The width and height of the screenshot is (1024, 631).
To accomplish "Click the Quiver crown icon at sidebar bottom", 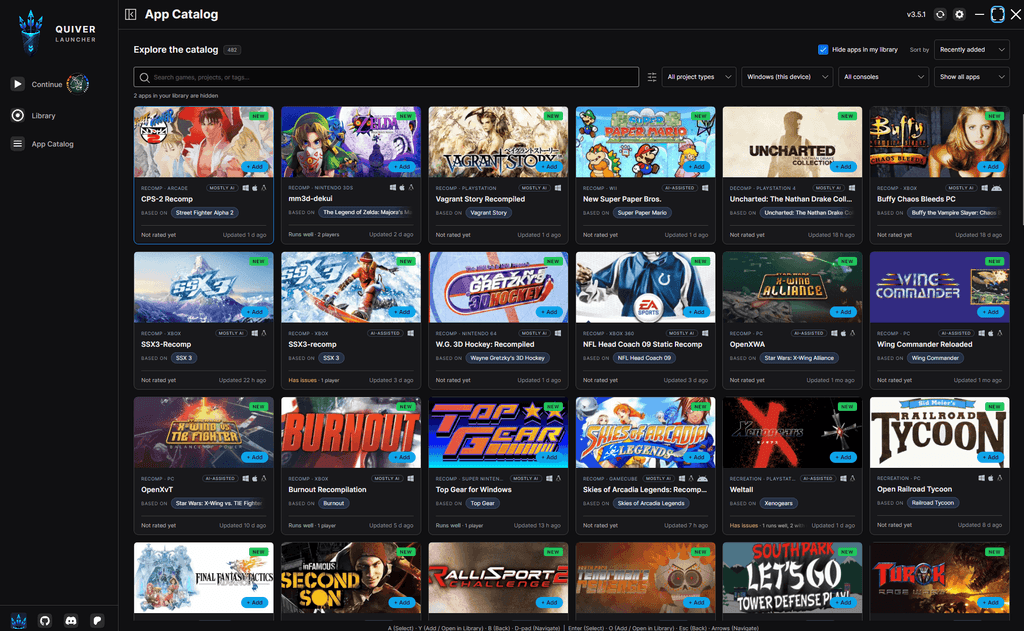I will coord(18,621).
